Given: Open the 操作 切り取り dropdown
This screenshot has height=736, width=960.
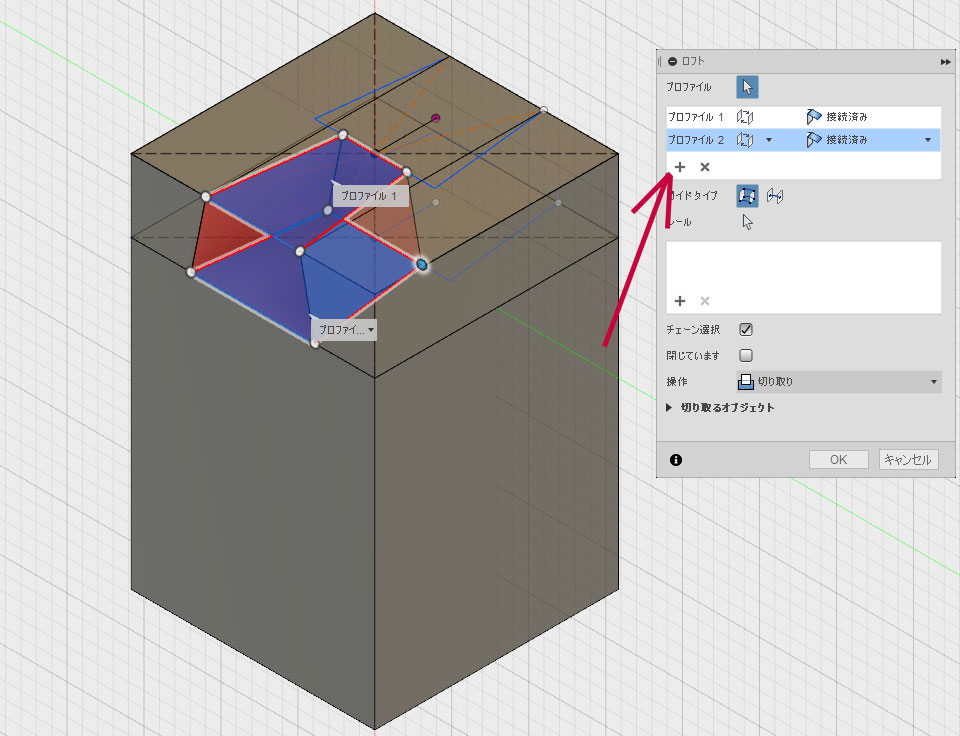Looking at the screenshot, I should pyautogui.click(x=838, y=381).
